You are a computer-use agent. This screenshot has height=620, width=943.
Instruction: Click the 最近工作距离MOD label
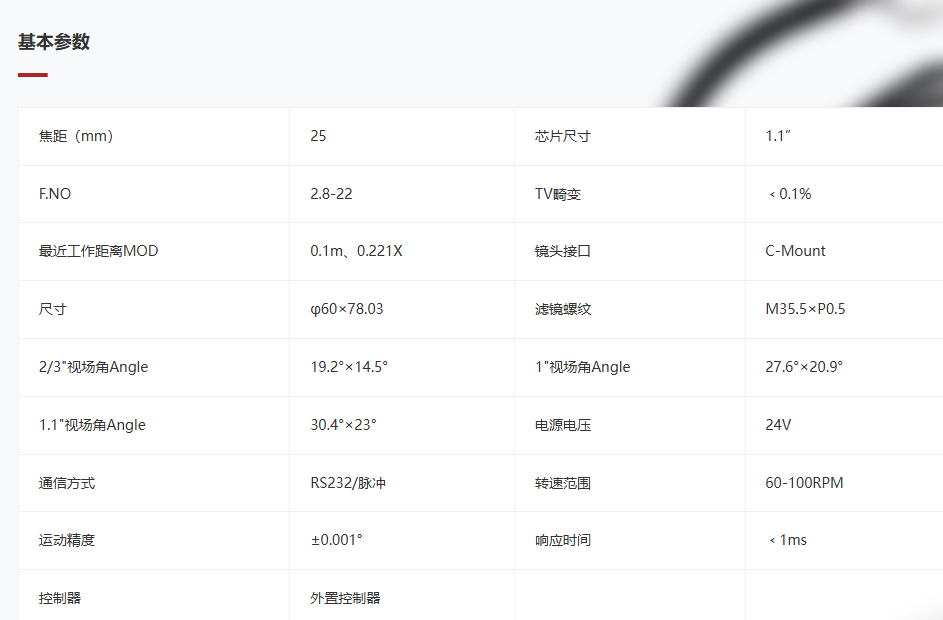point(98,251)
